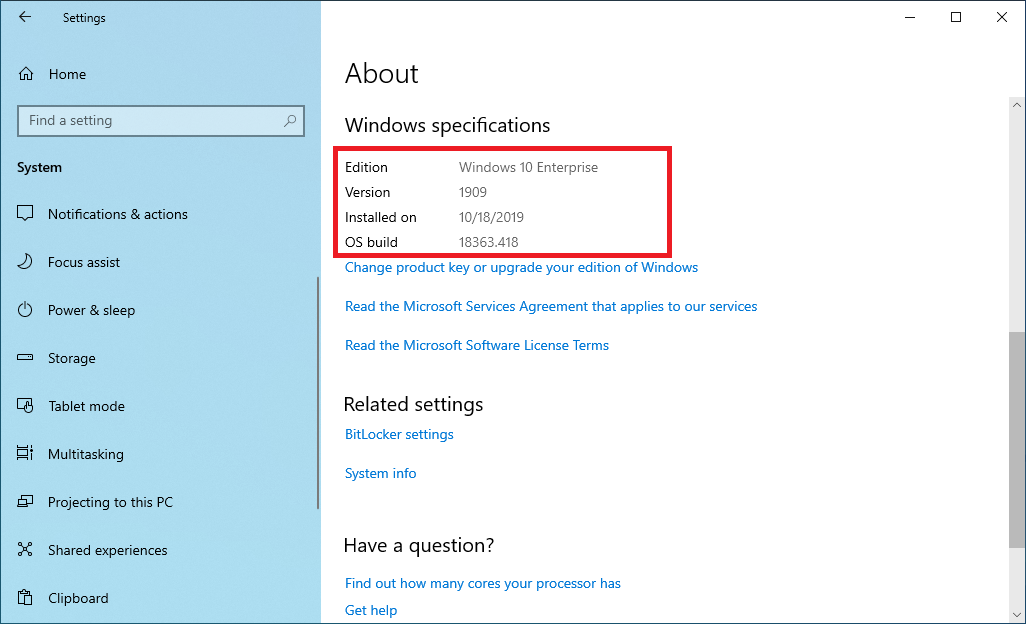The height and width of the screenshot is (624, 1026).
Task: Open System info
Action: click(380, 473)
